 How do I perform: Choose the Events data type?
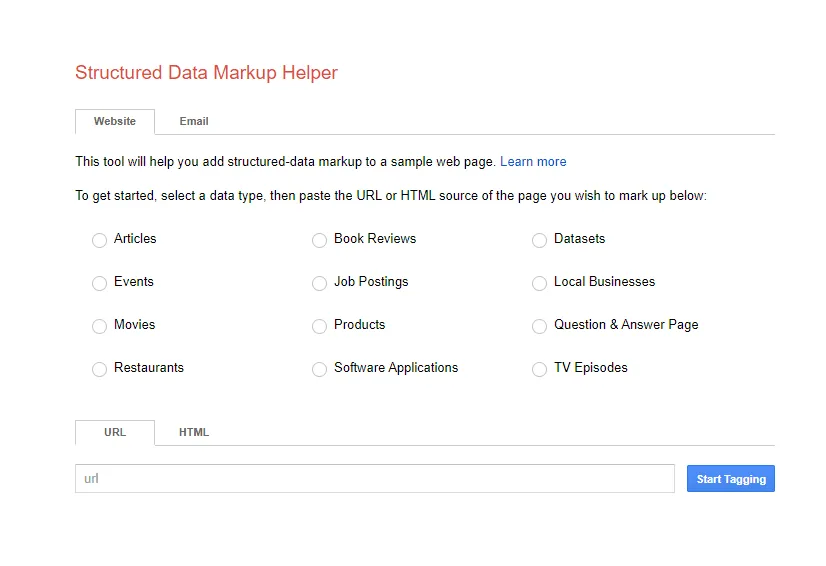100,284
